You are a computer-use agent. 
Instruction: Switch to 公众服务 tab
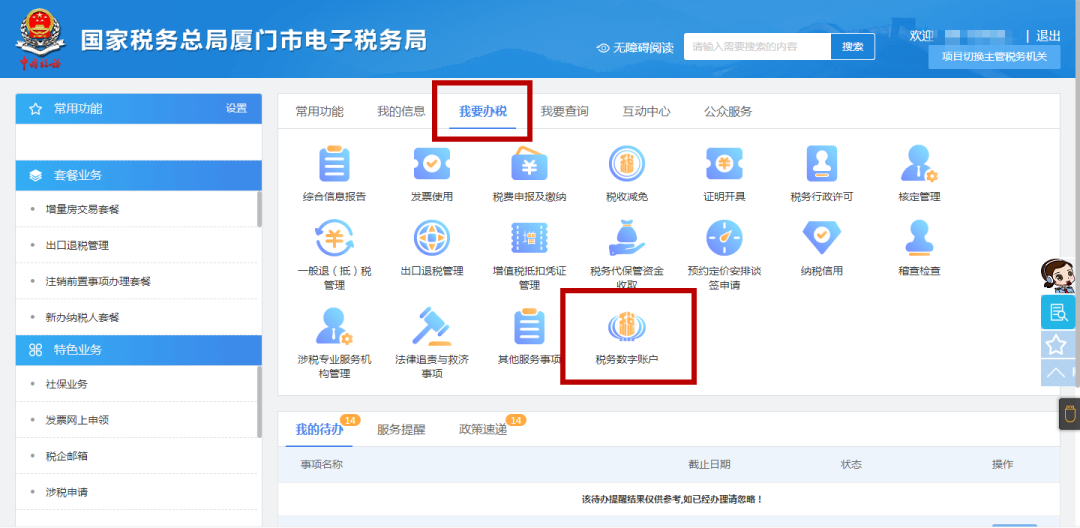coord(728,112)
